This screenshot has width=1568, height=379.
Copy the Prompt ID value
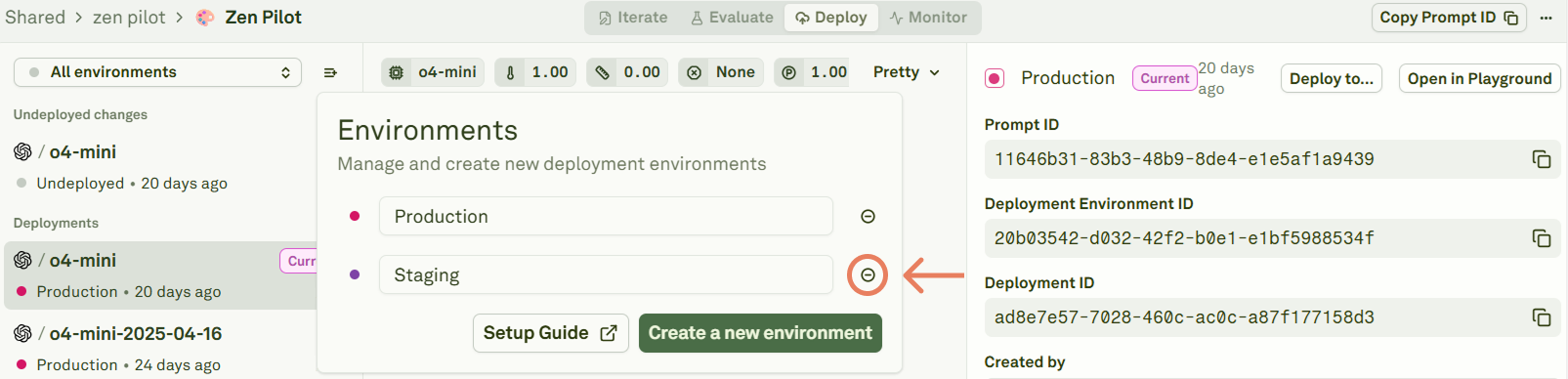[x=1542, y=159]
